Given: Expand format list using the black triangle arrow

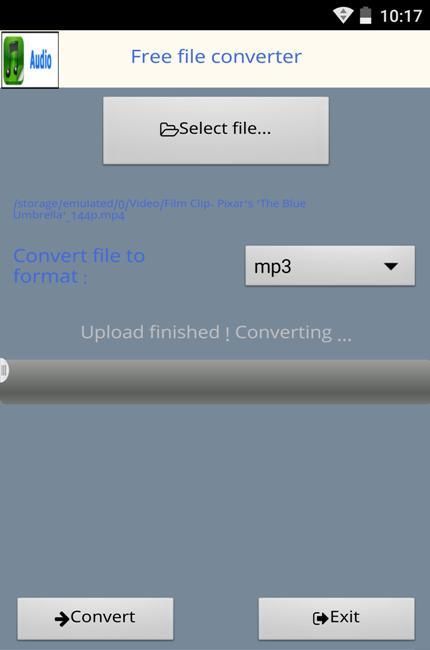Looking at the screenshot, I should (391, 266).
